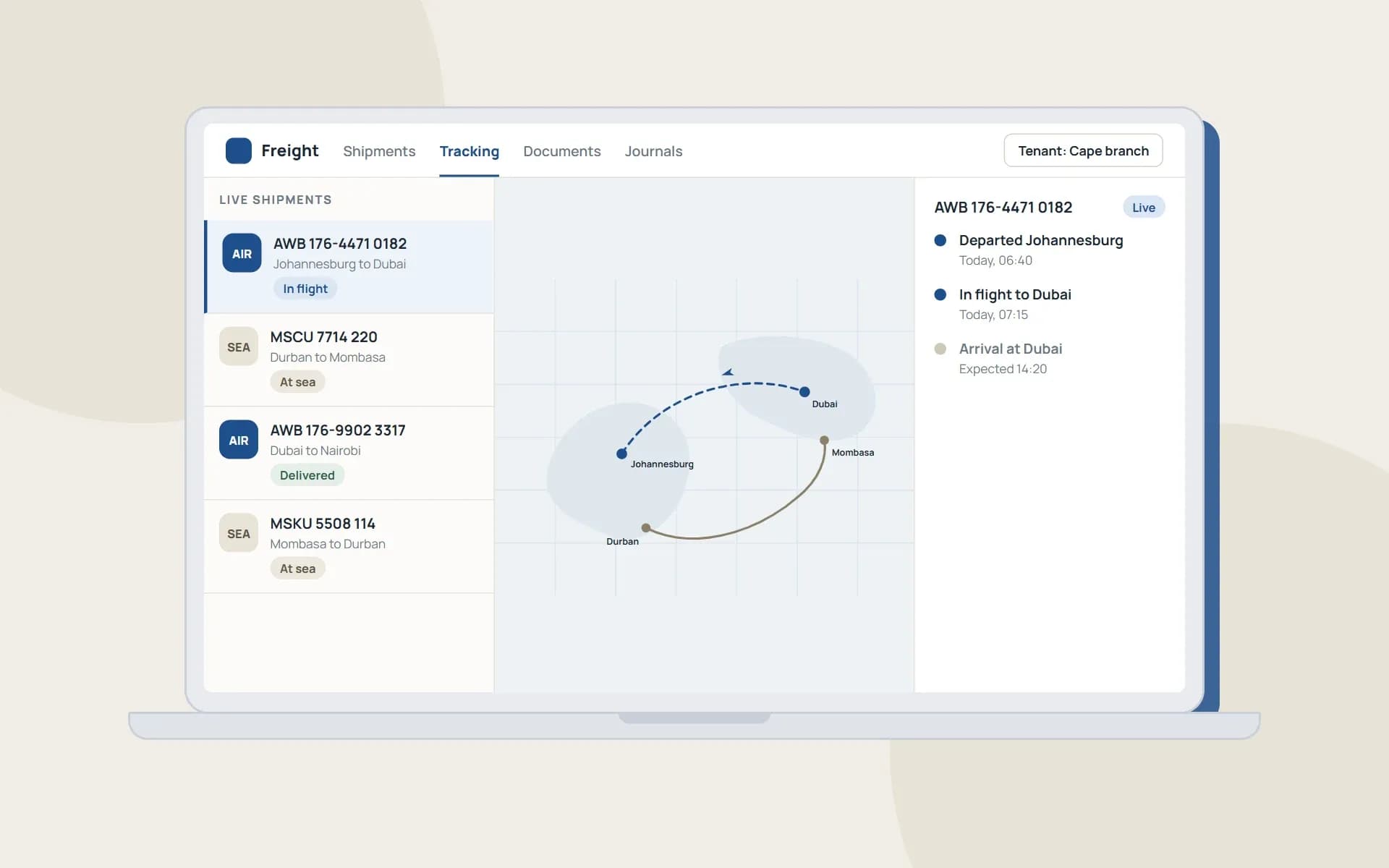Click the Johannesburg to Dubai route text

pos(339,264)
